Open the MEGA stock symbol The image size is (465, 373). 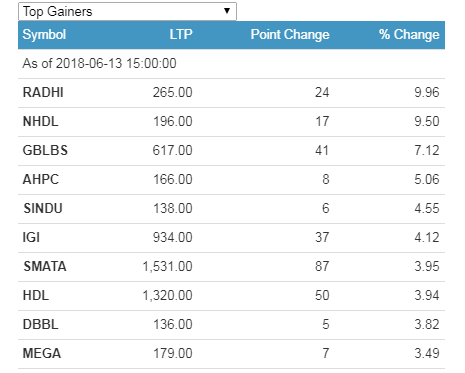(42, 353)
